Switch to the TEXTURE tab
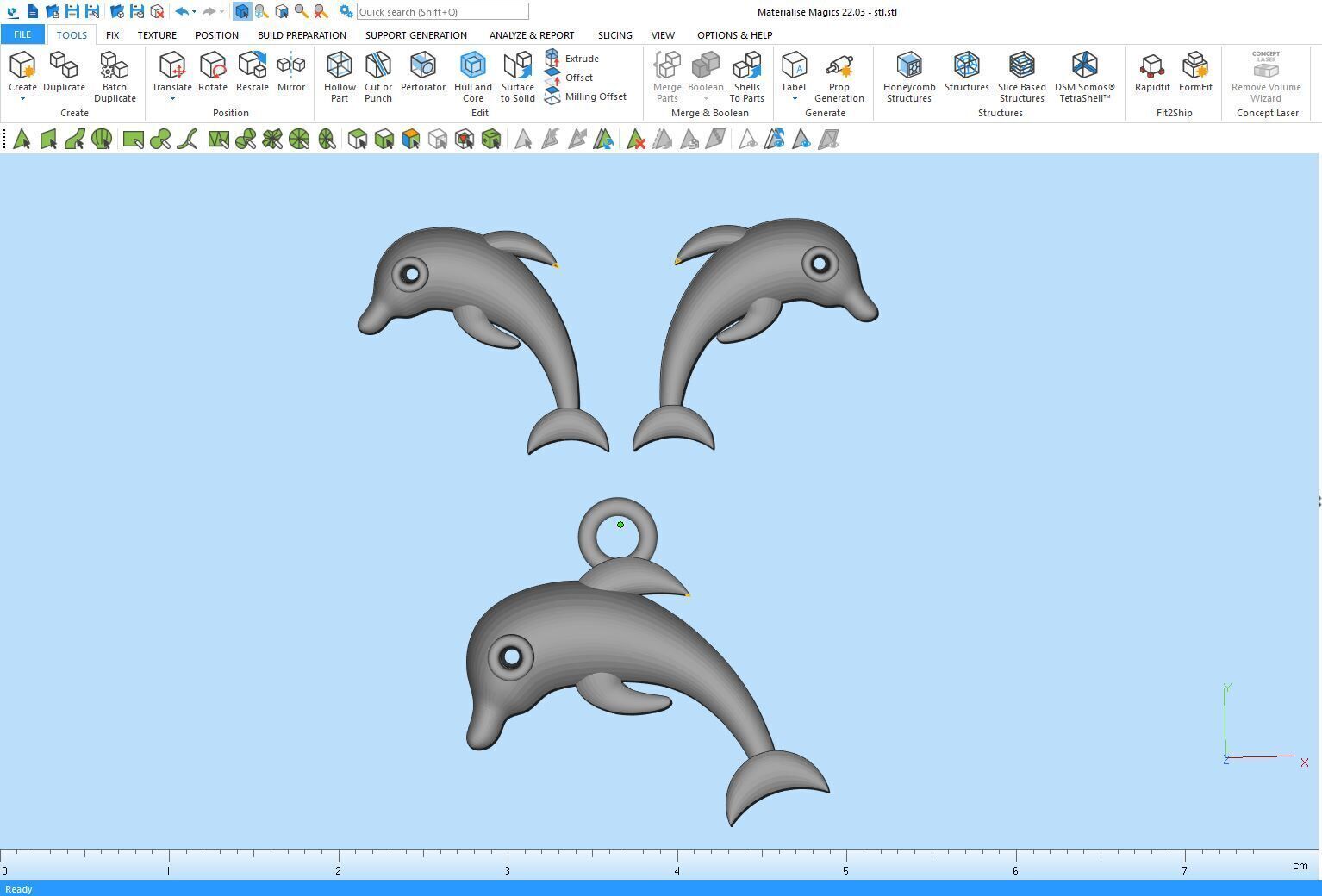This screenshot has width=1322, height=896. (x=157, y=35)
